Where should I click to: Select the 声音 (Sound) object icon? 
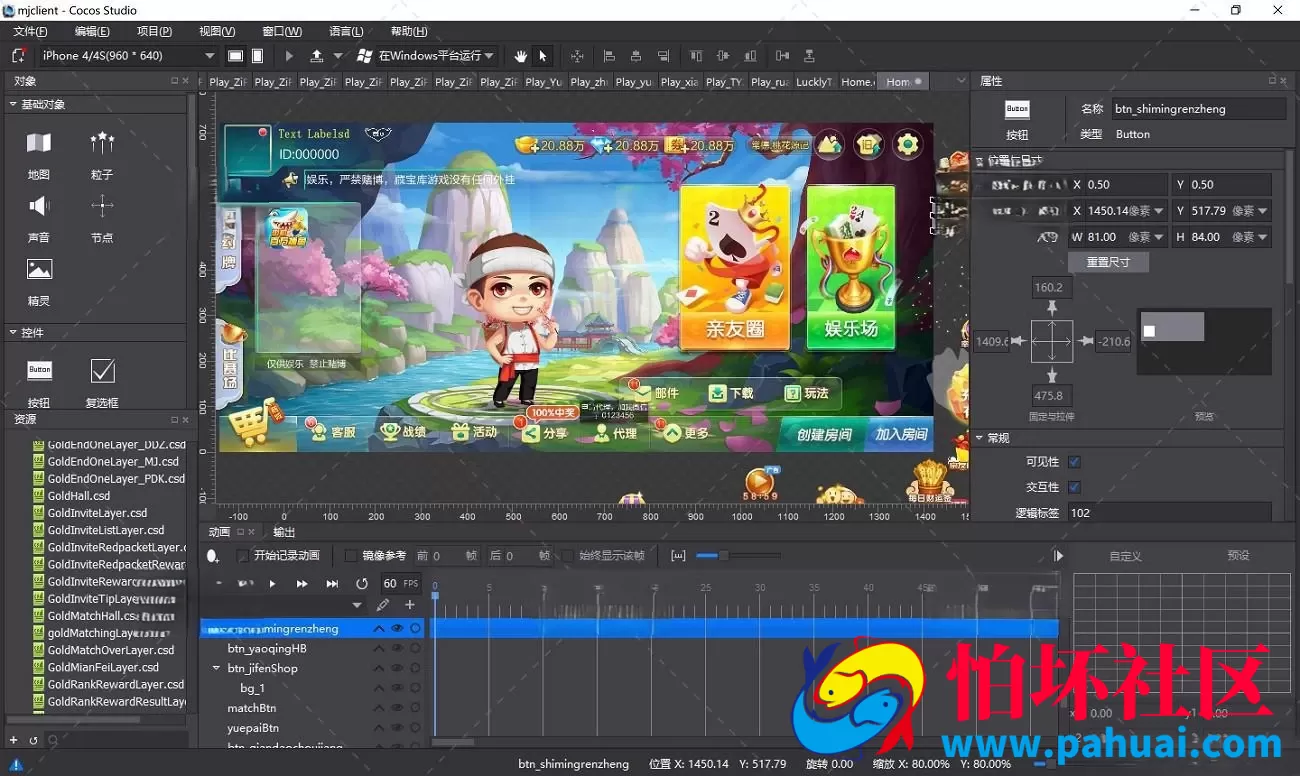(x=39, y=206)
